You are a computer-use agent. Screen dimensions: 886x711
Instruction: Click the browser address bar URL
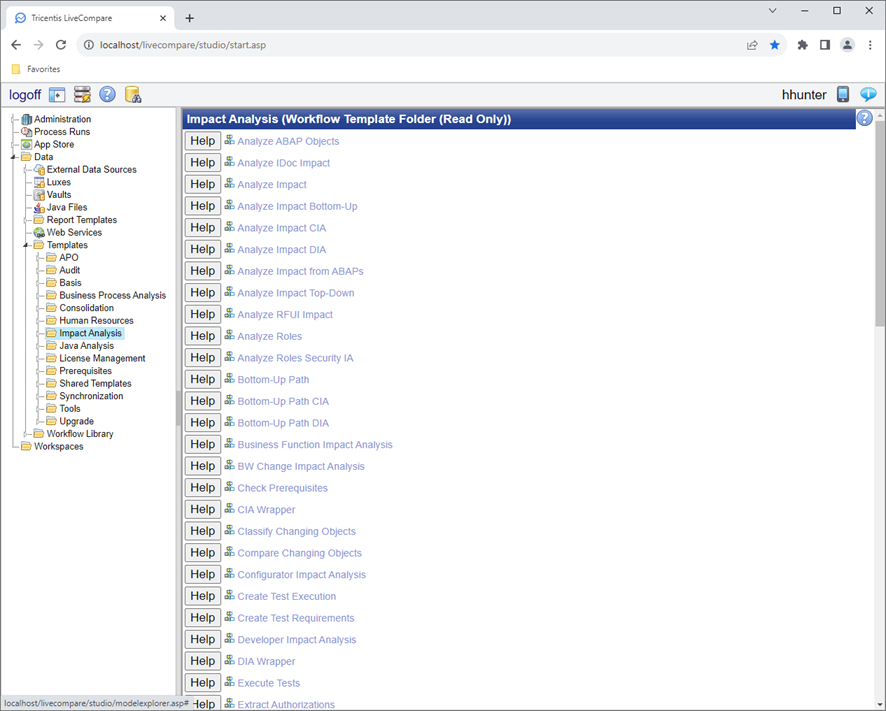point(183,45)
